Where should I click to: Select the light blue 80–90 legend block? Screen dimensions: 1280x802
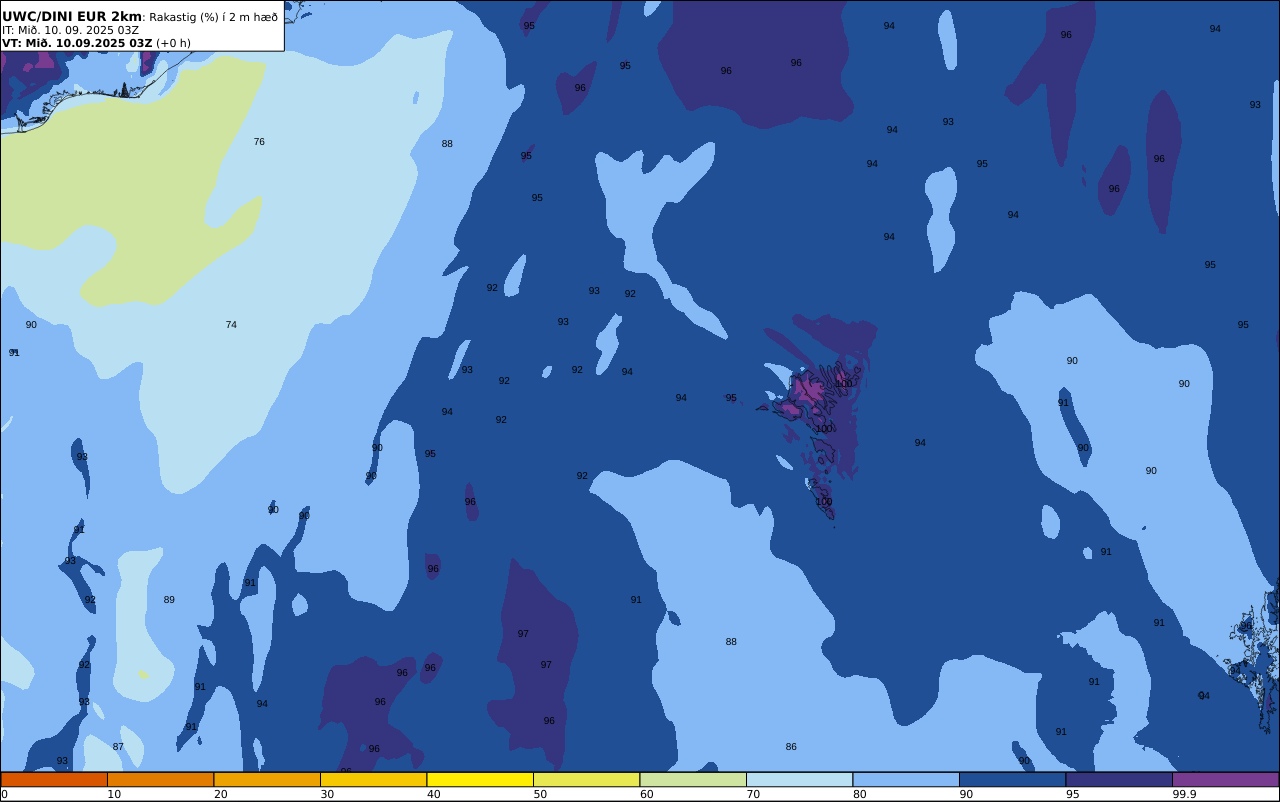coord(906,779)
